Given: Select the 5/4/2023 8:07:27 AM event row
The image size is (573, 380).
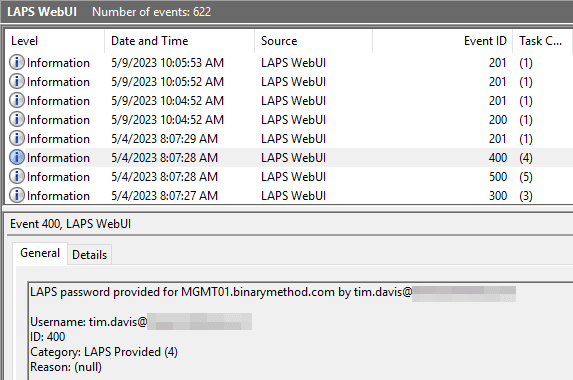Looking at the screenshot, I should click(289, 195).
